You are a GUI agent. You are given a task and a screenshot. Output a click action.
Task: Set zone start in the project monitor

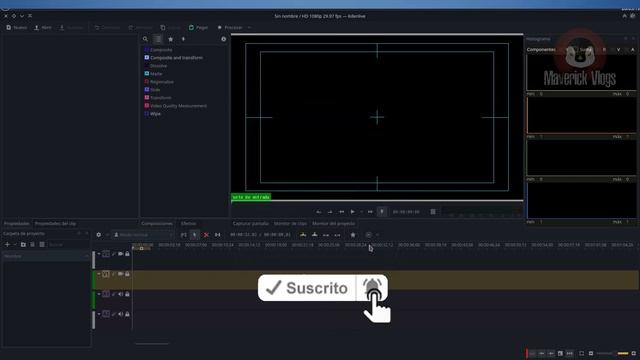tap(318, 212)
